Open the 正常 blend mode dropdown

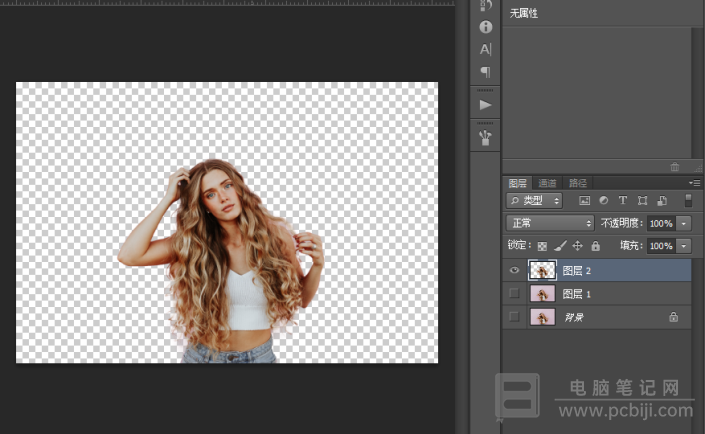coord(550,223)
